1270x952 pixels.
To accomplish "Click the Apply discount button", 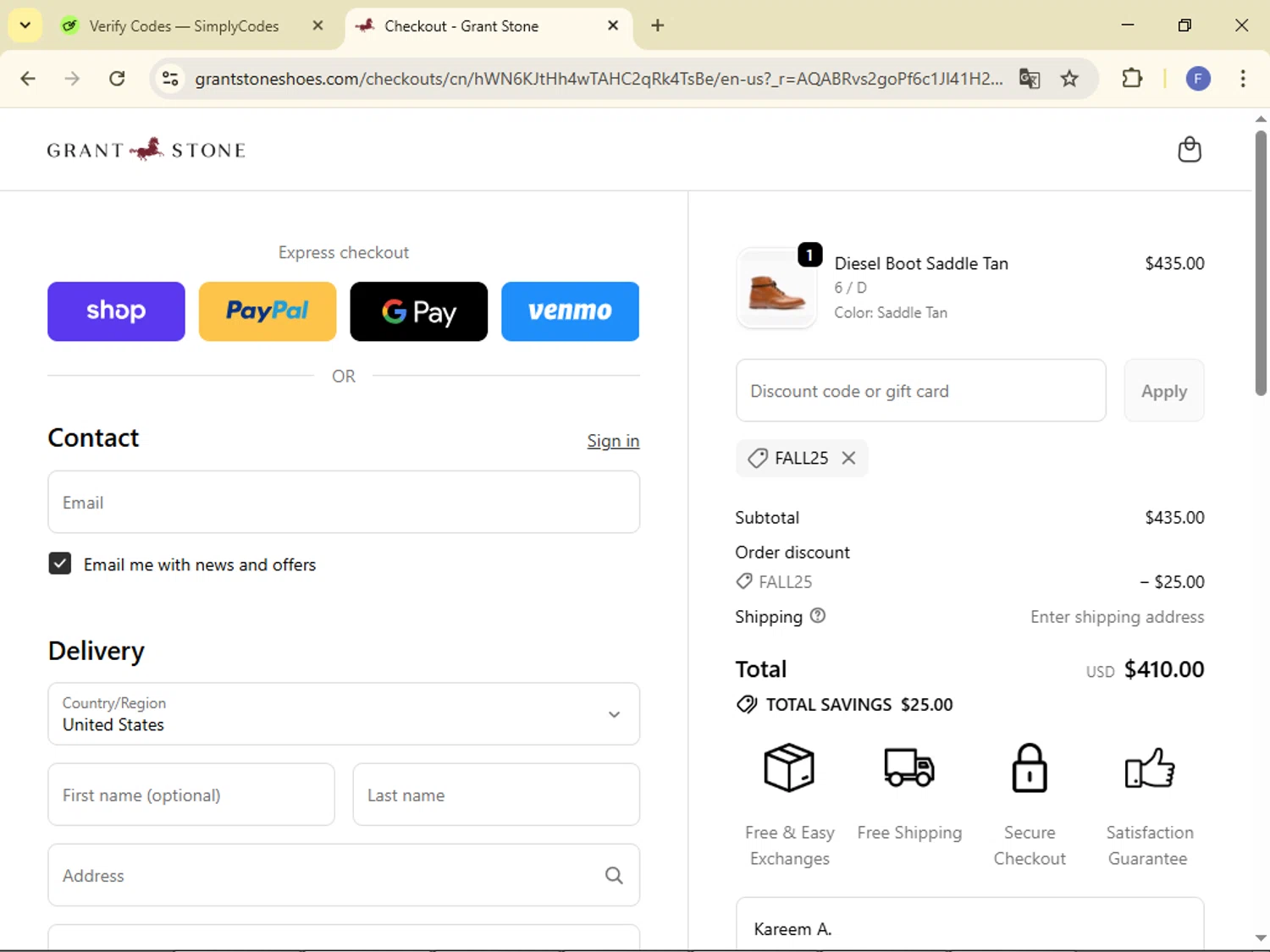I will 1164,390.
